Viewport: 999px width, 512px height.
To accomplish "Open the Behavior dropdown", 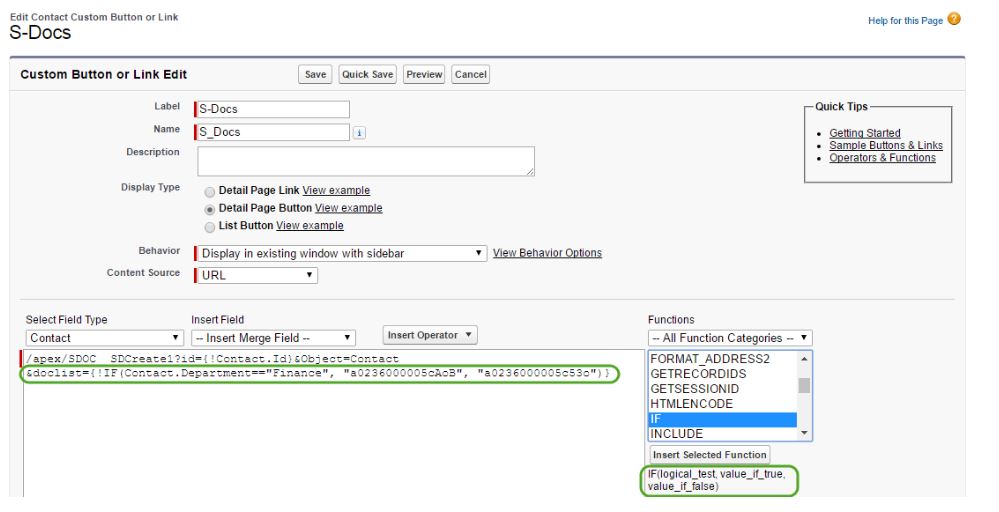I will click(x=342, y=253).
